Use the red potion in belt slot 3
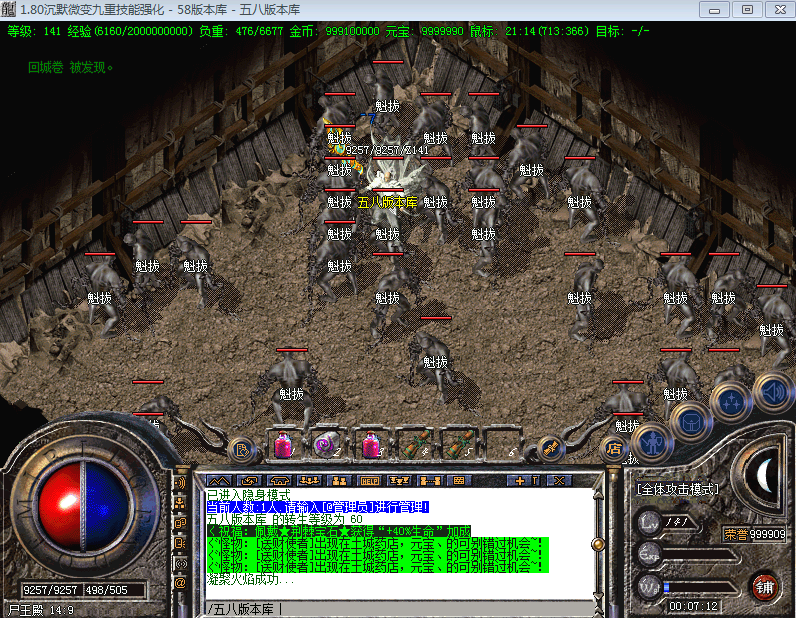796x618 pixels. [372, 445]
